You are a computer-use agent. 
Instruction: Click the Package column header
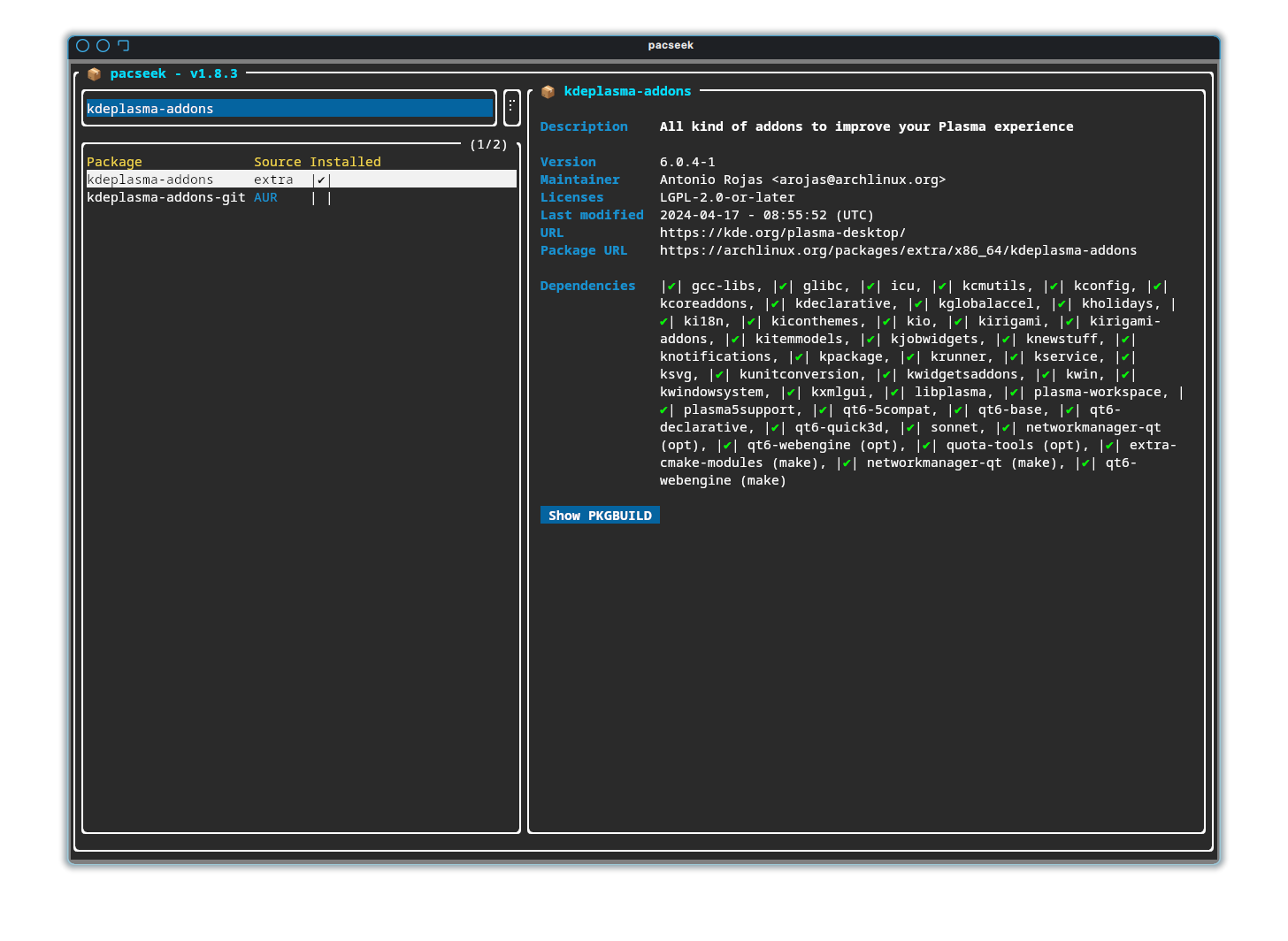point(114,162)
